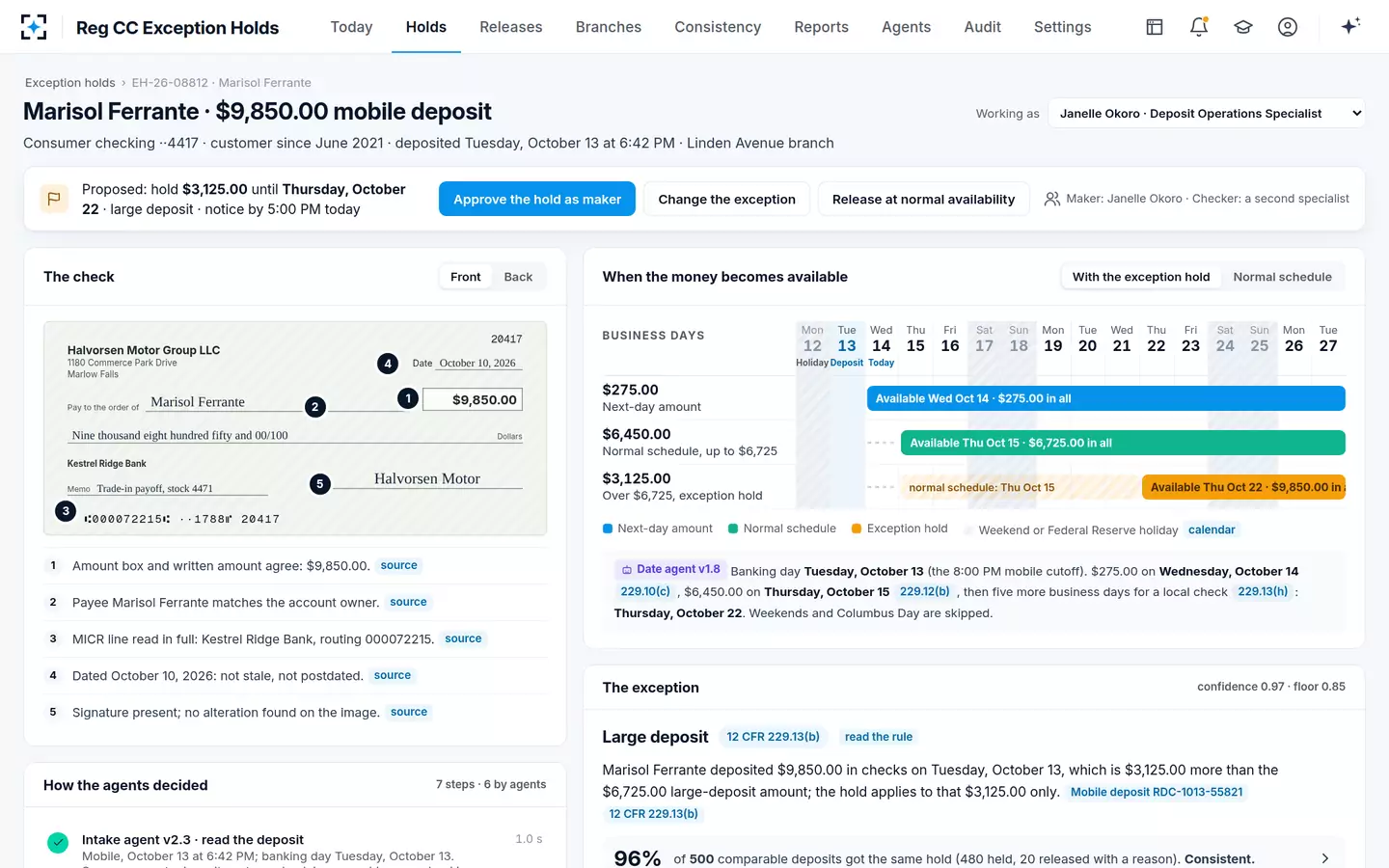Click the 12 CFR 229.13(b) tag beside Large deposit
Image resolution: width=1389 pixels, height=868 pixels.
(773, 737)
